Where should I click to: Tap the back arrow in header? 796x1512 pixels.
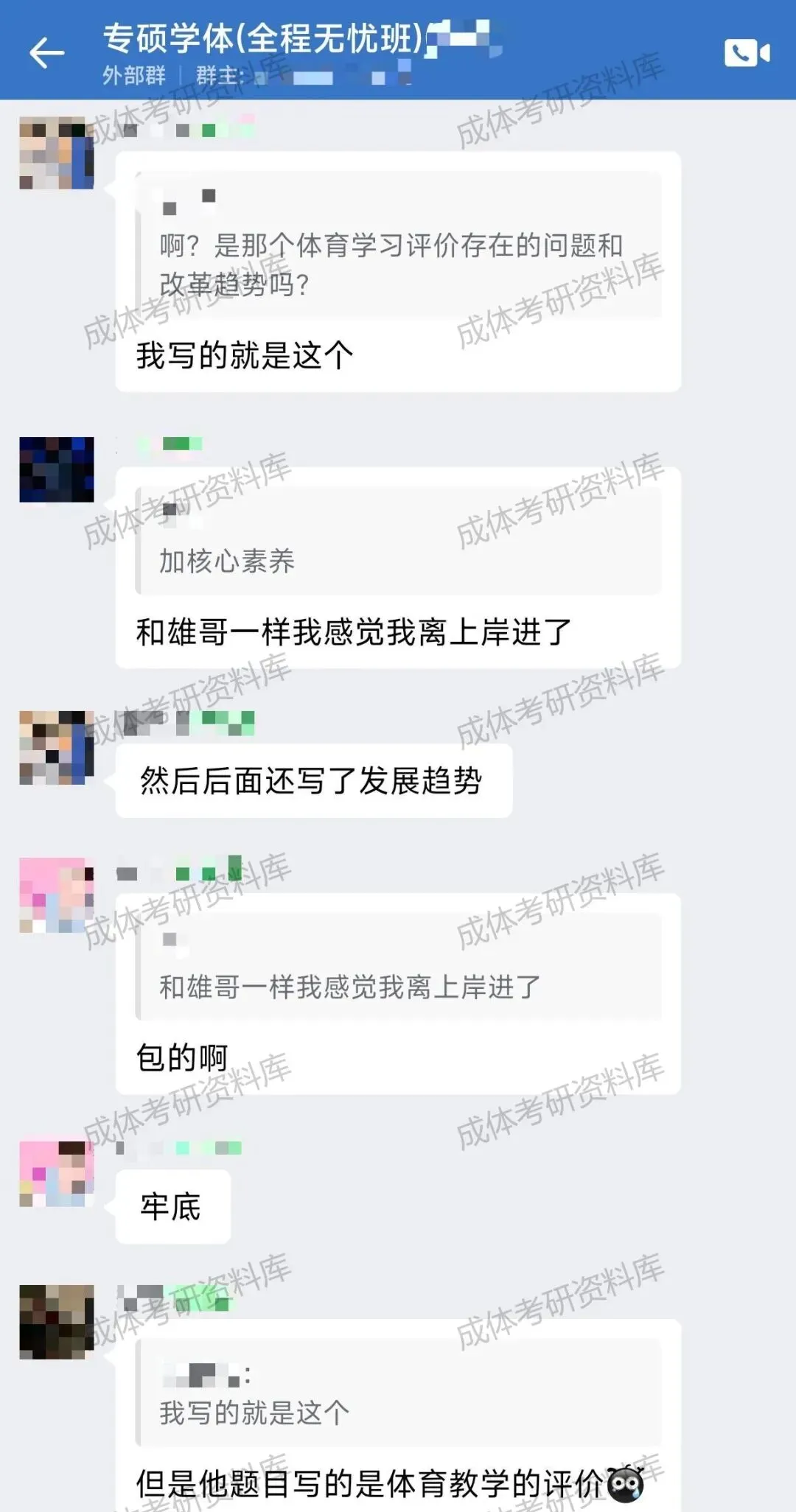click(47, 53)
